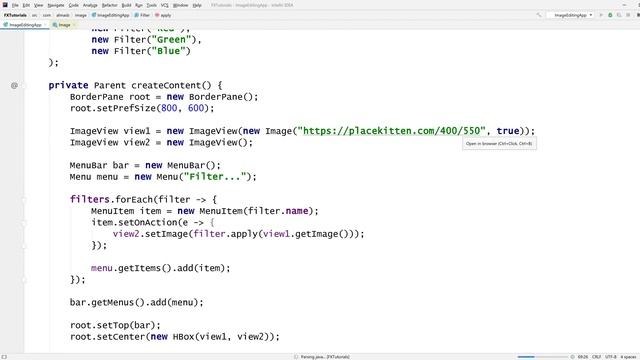
Task: Click the CRLF line separator indicator
Action: tap(596, 357)
